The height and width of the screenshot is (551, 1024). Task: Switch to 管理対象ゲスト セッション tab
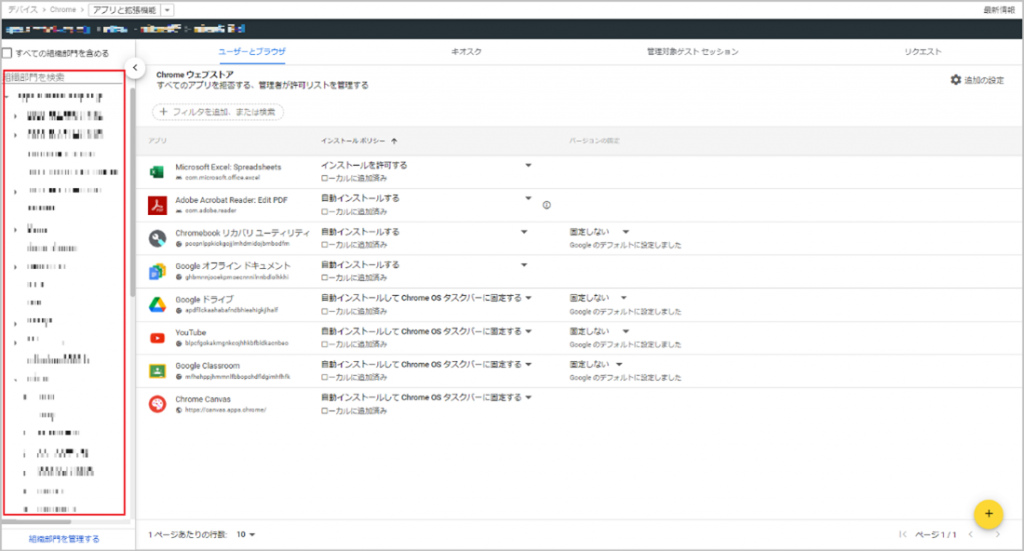click(x=692, y=52)
